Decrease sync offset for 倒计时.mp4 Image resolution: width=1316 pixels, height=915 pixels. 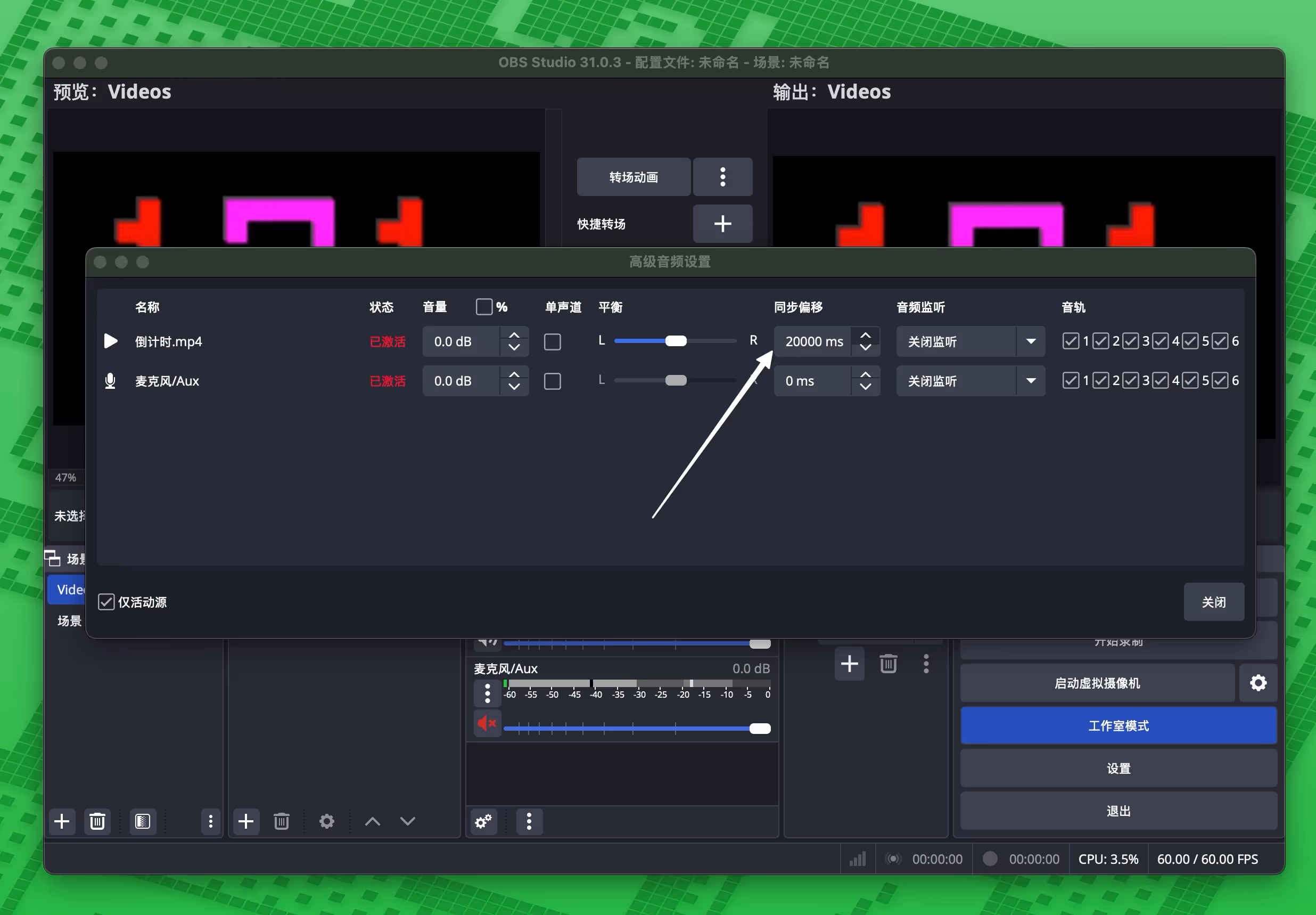(866, 348)
